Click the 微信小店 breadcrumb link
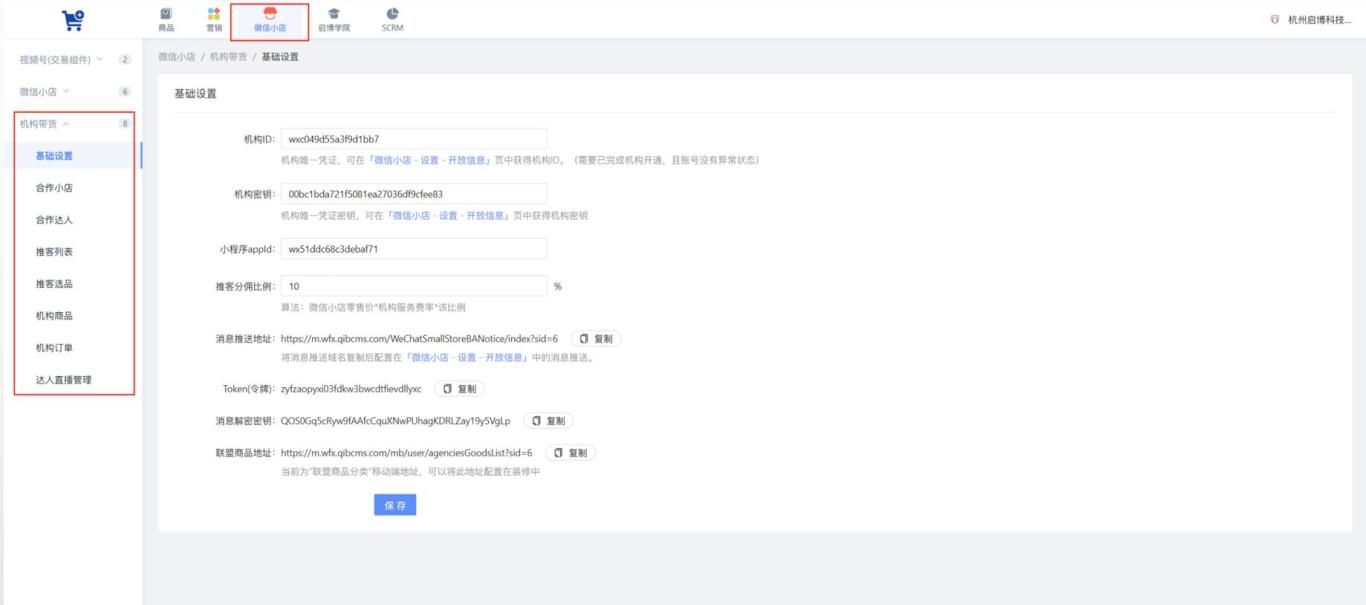Viewport: 1366px width, 605px height. [x=177, y=56]
